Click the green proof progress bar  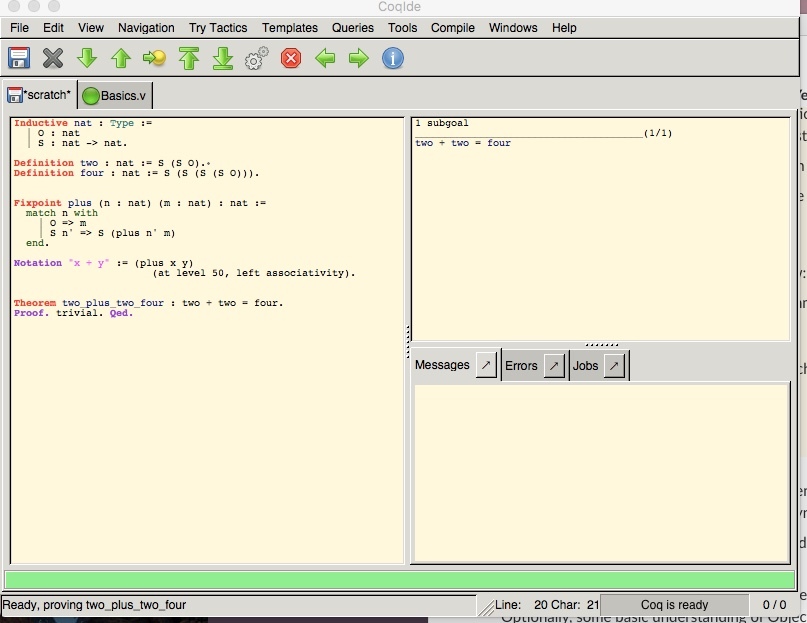[x=399, y=580]
